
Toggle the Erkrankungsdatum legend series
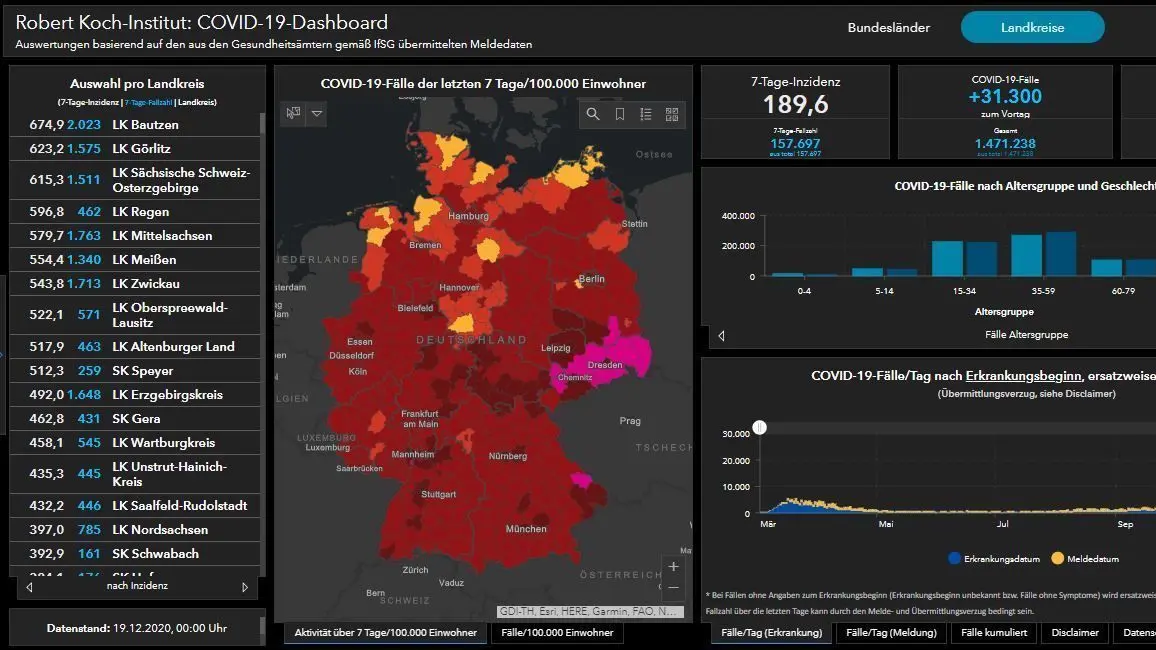(x=994, y=559)
